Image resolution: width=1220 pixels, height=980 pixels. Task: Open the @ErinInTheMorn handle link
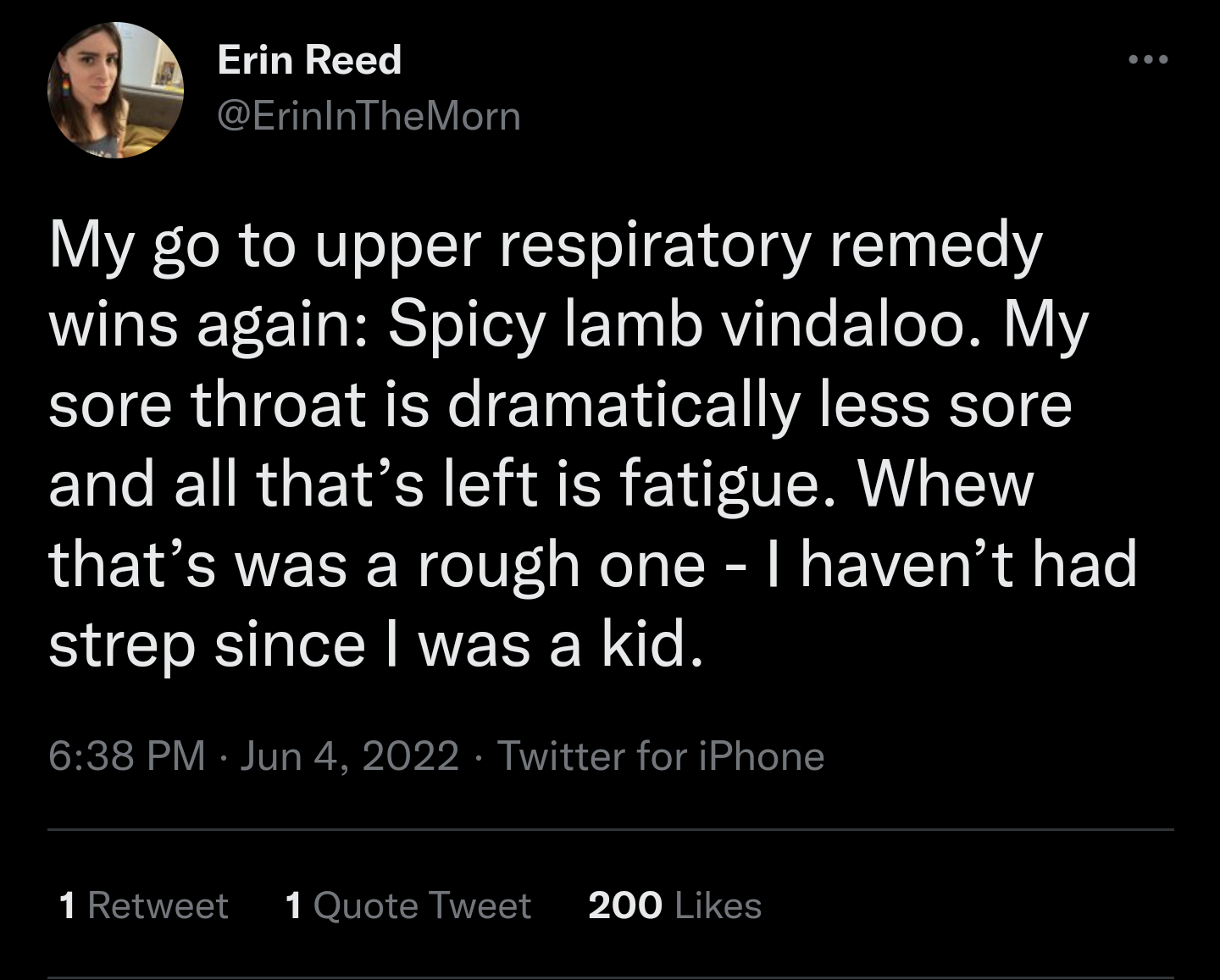click(369, 116)
